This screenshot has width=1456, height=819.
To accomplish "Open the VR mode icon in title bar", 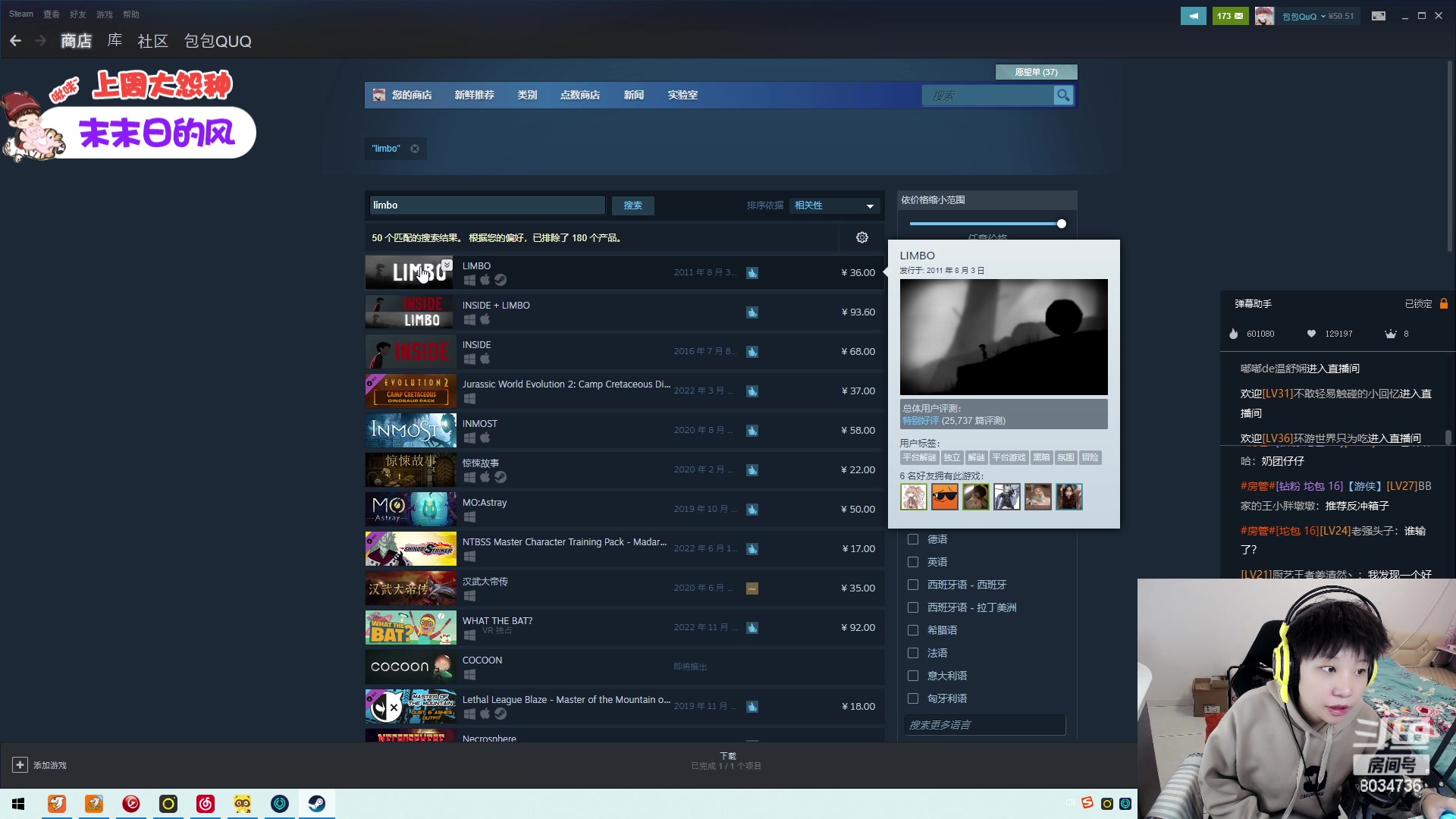I will (x=1379, y=16).
